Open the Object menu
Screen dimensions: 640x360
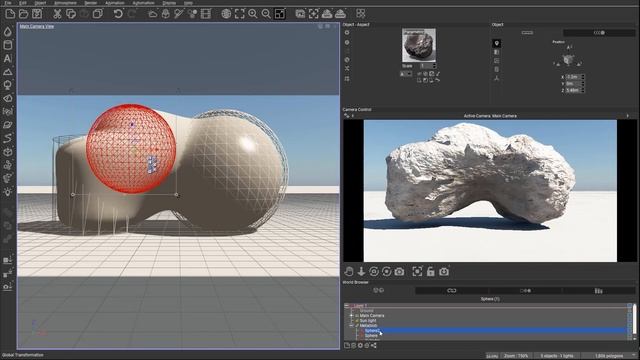tap(40, 3)
